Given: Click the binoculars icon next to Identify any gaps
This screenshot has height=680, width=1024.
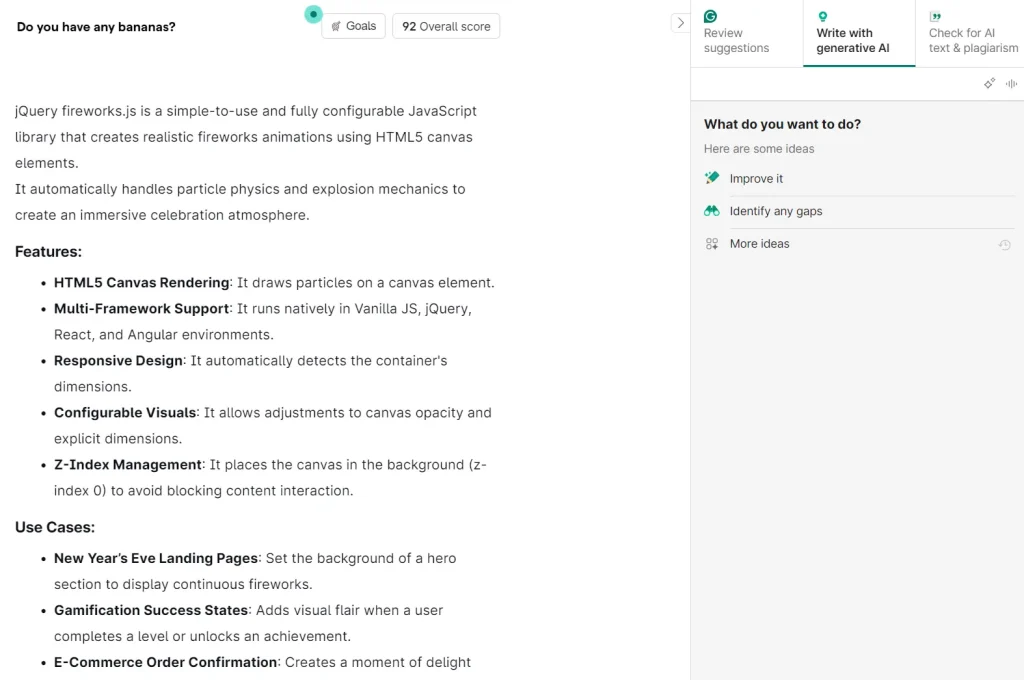Looking at the screenshot, I should [711, 211].
